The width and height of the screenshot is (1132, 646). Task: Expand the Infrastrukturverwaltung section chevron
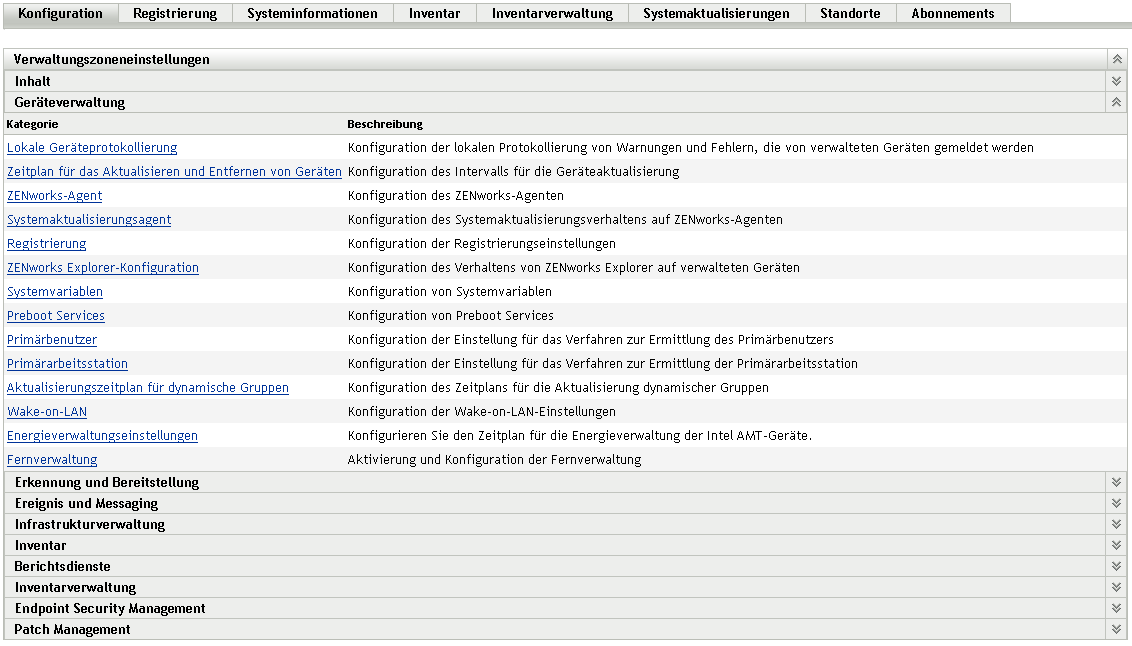pyautogui.click(x=1117, y=524)
